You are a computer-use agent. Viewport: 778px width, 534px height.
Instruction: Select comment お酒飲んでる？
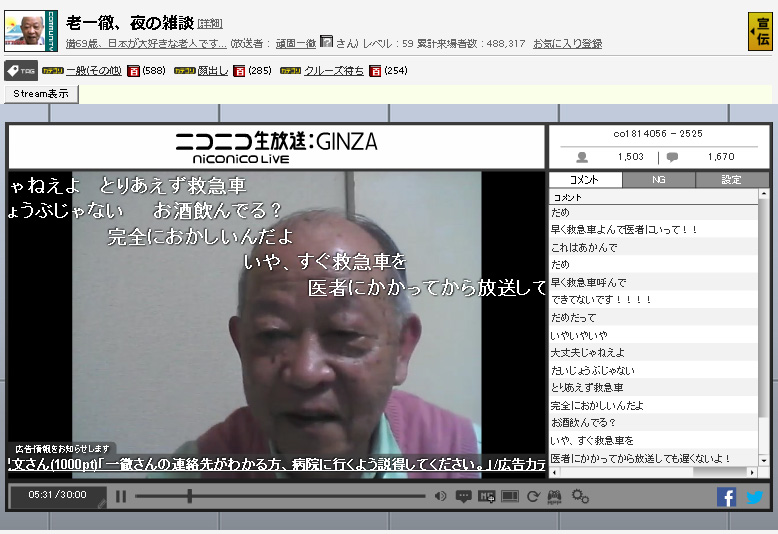654,423
